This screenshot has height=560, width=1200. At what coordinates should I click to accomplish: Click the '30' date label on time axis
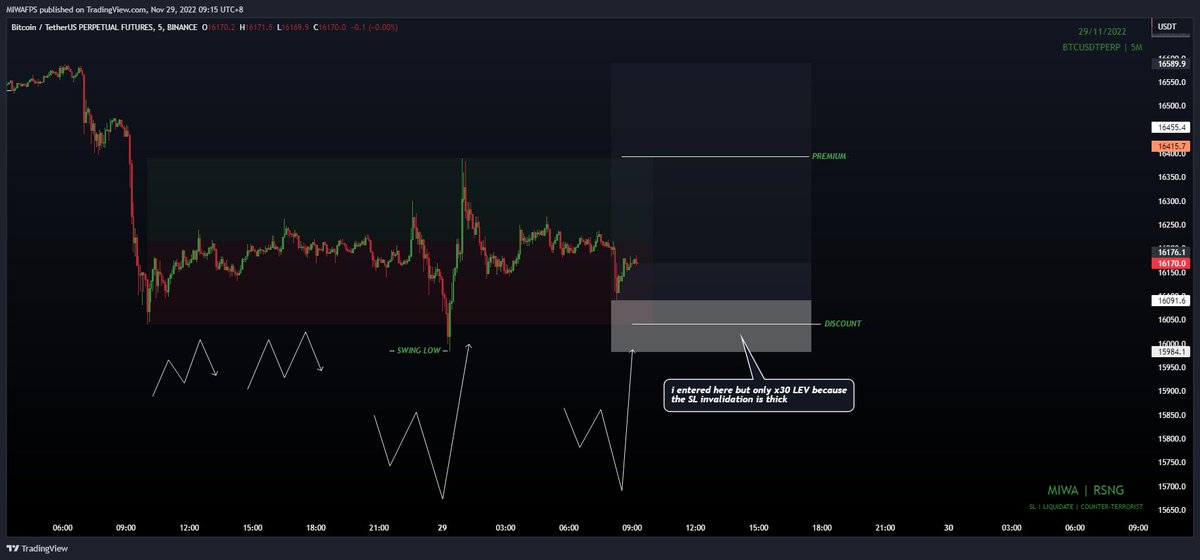click(948, 527)
